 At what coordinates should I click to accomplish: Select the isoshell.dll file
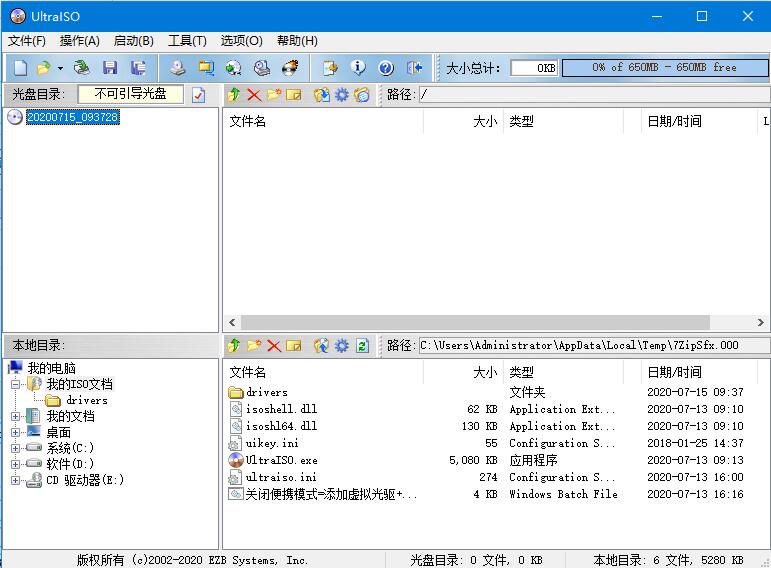click(x=282, y=409)
